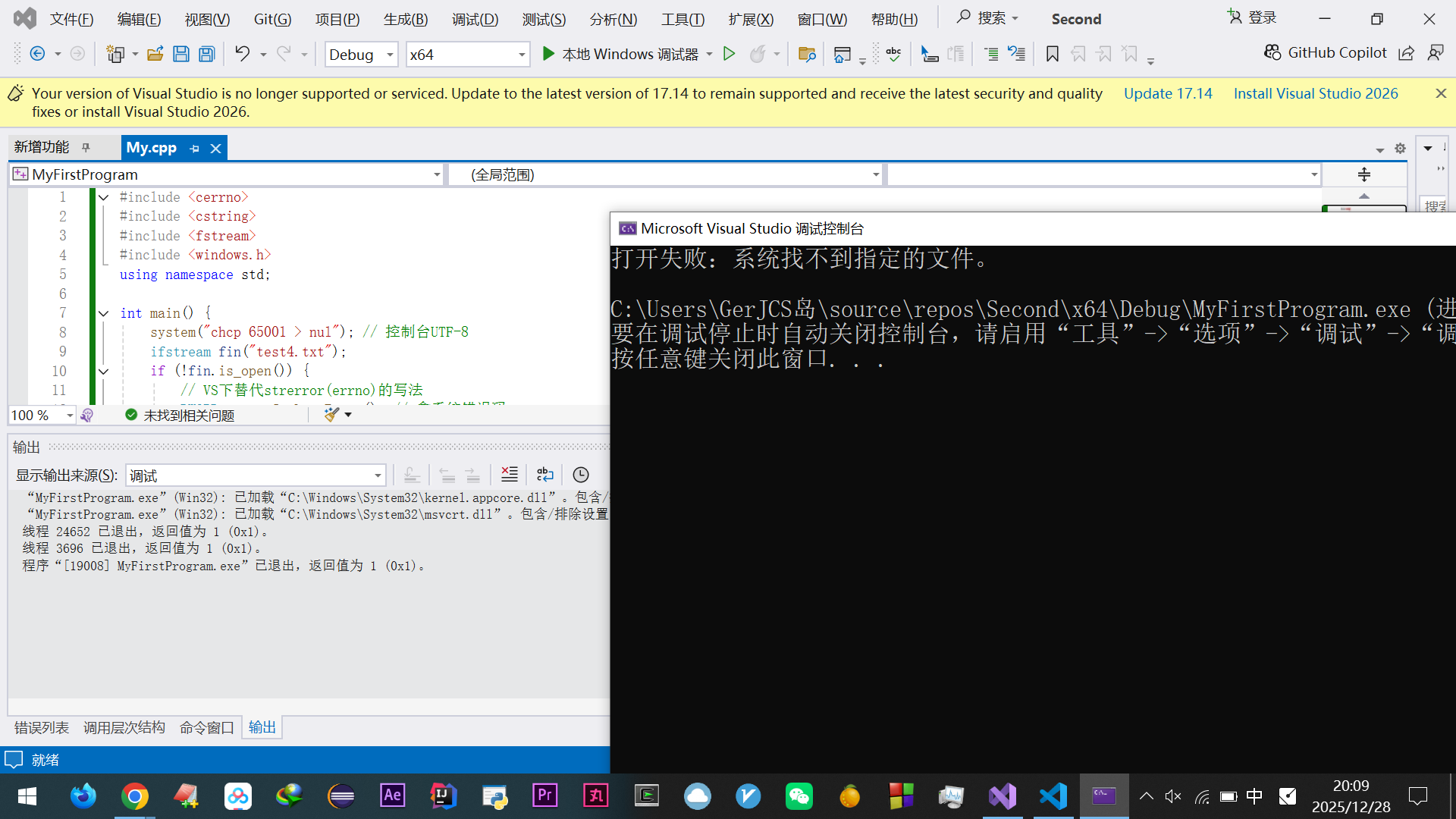1456x819 pixels.
Task: Click the Update 17.14 link
Action: pyautogui.click(x=1168, y=93)
